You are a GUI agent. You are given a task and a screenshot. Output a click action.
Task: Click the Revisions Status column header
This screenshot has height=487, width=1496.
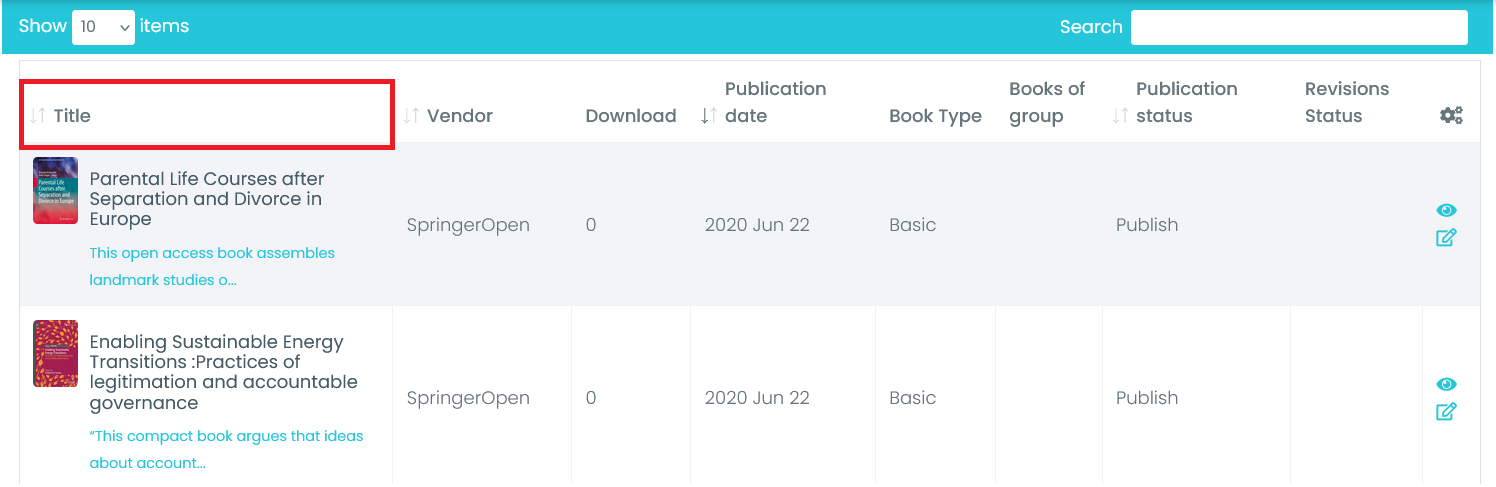coord(1346,102)
